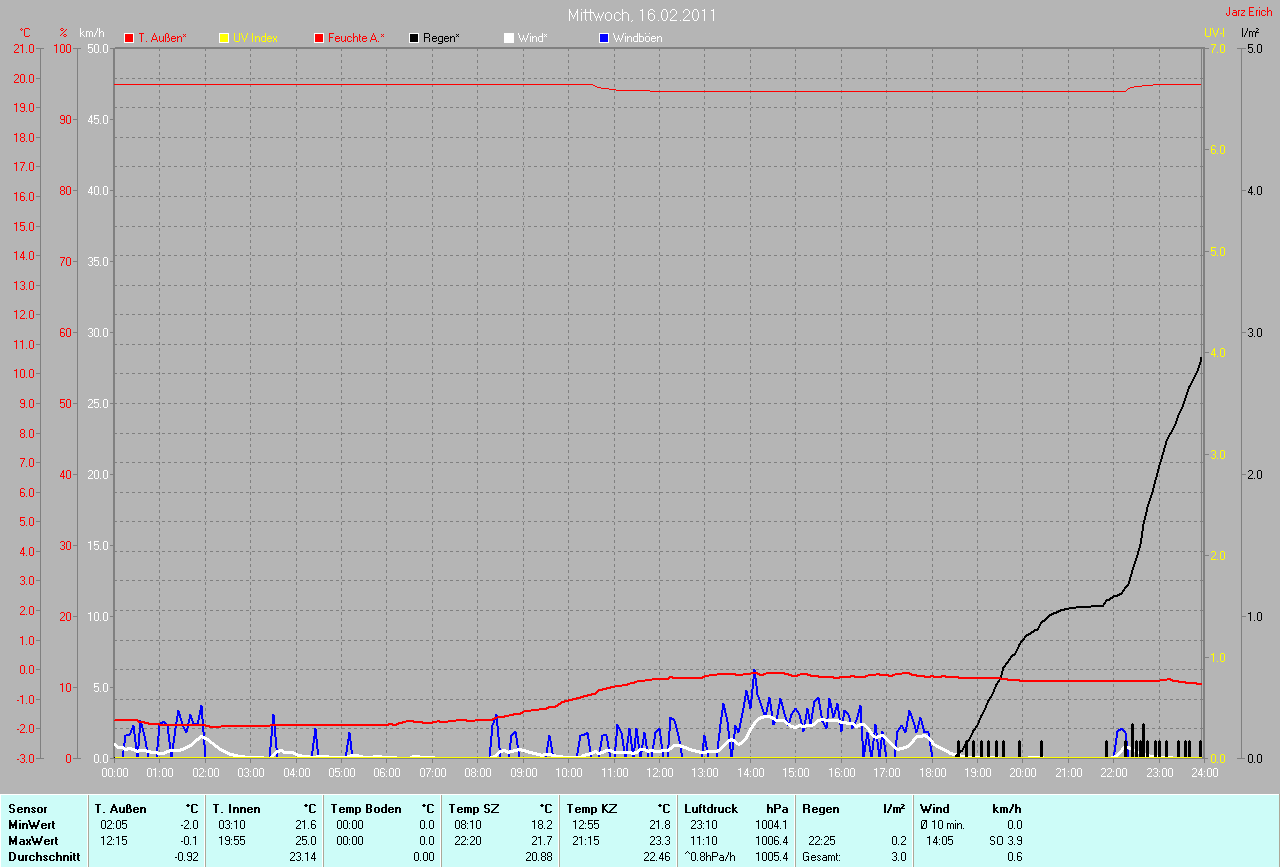Image resolution: width=1280 pixels, height=867 pixels.
Task: Click the Luftdruck maximum '1006.4'
Action: [x=771, y=841]
